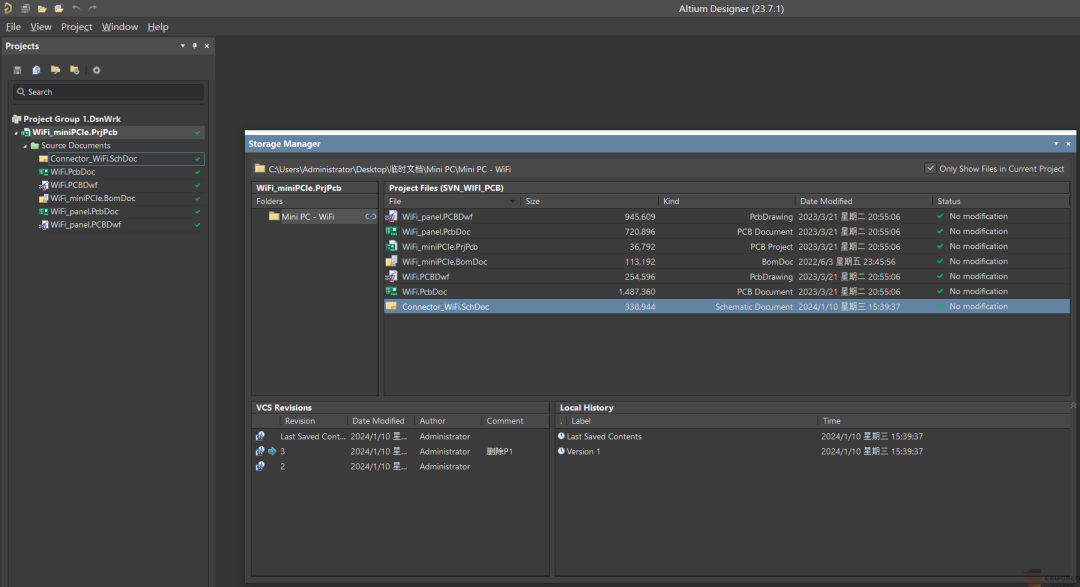Select WiFi_panel.PcbDoc in the Projects tree
1080x587 pixels.
tap(84, 212)
